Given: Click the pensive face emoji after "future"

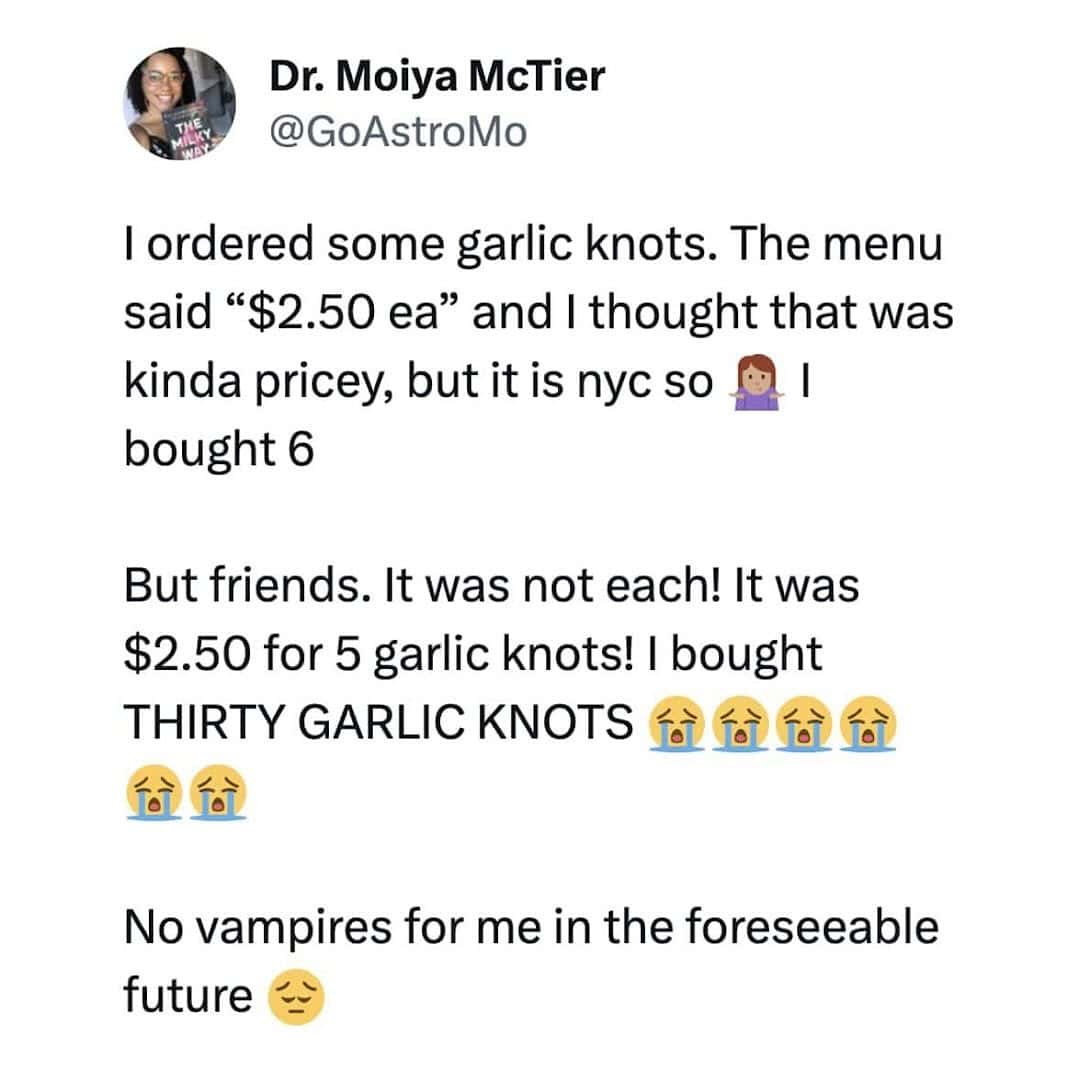Looking at the screenshot, I should pos(297,996).
